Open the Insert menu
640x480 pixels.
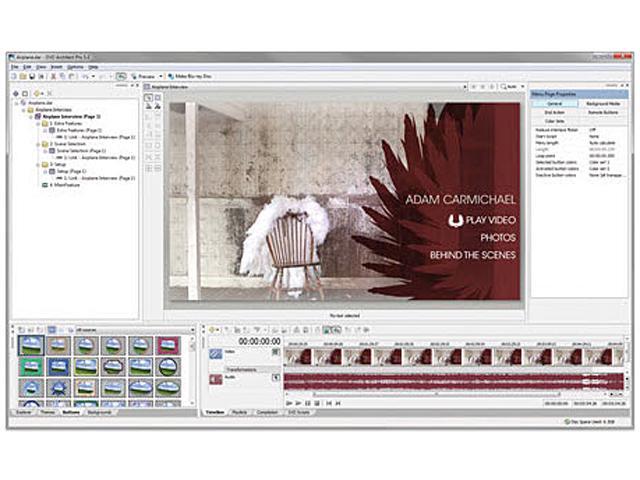[x=58, y=67]
